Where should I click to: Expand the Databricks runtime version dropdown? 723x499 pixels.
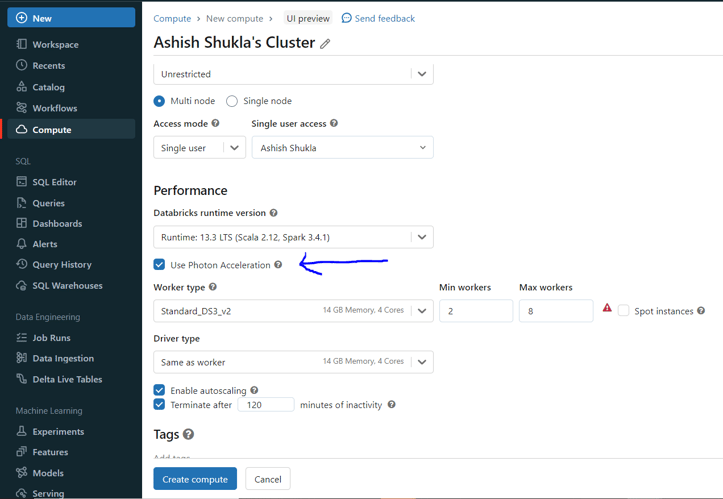(293, 237)
